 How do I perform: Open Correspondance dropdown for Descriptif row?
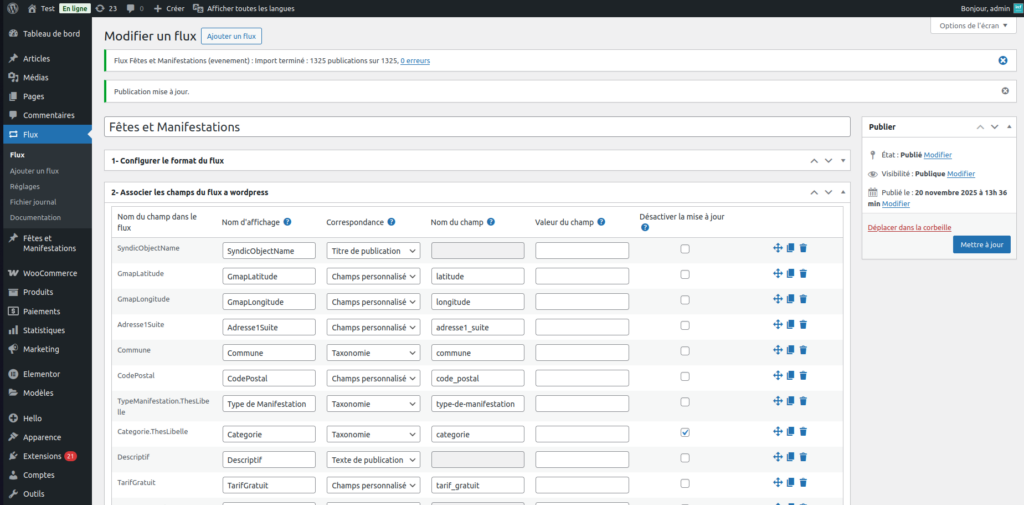point(373,460)
